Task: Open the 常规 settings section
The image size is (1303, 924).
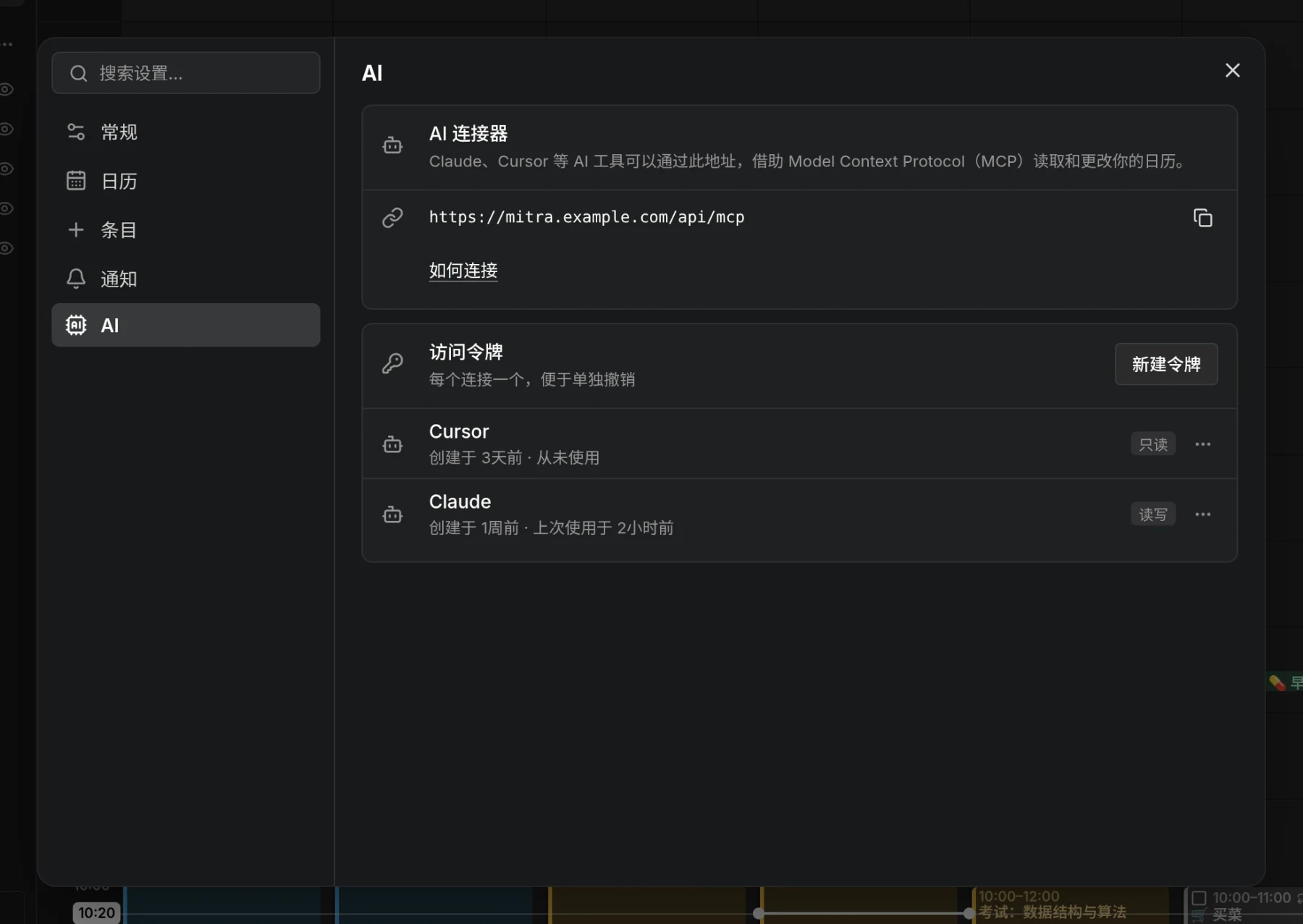Action: click(186, 132)
